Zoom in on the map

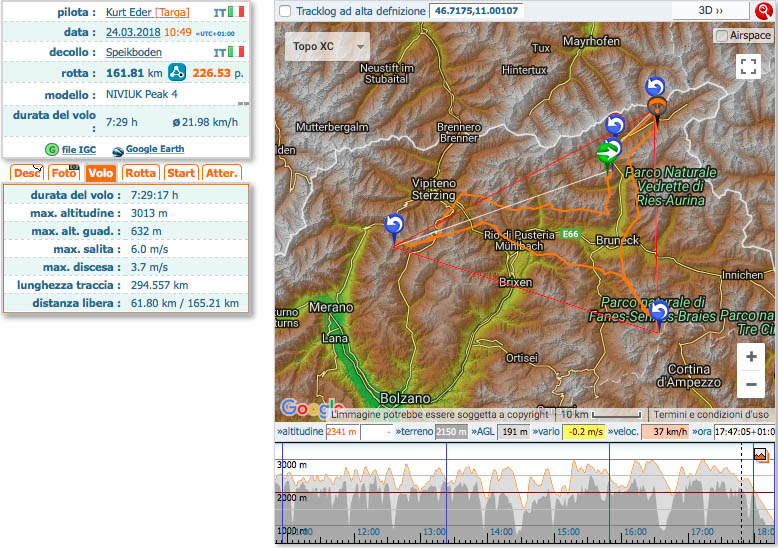pyautogui.click(x=751, y=357)
